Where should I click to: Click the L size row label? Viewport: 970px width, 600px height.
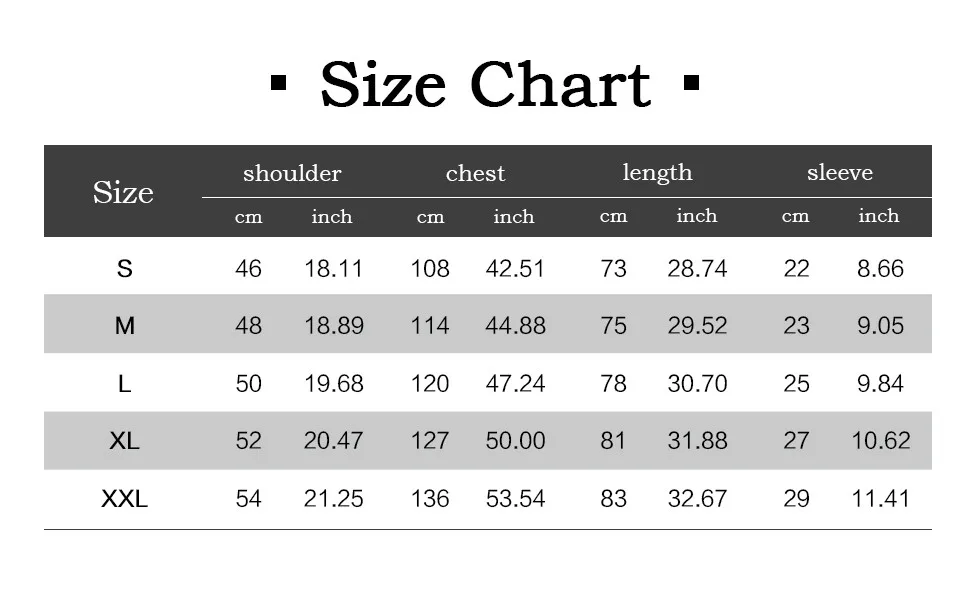[124, 384]
